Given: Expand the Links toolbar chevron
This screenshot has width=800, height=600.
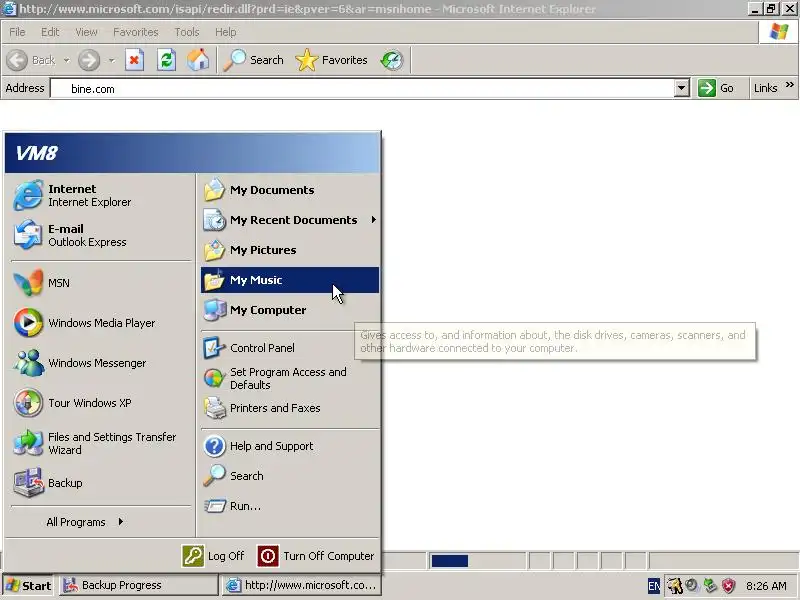Looking at the screenshot, I should click(790, 85).
